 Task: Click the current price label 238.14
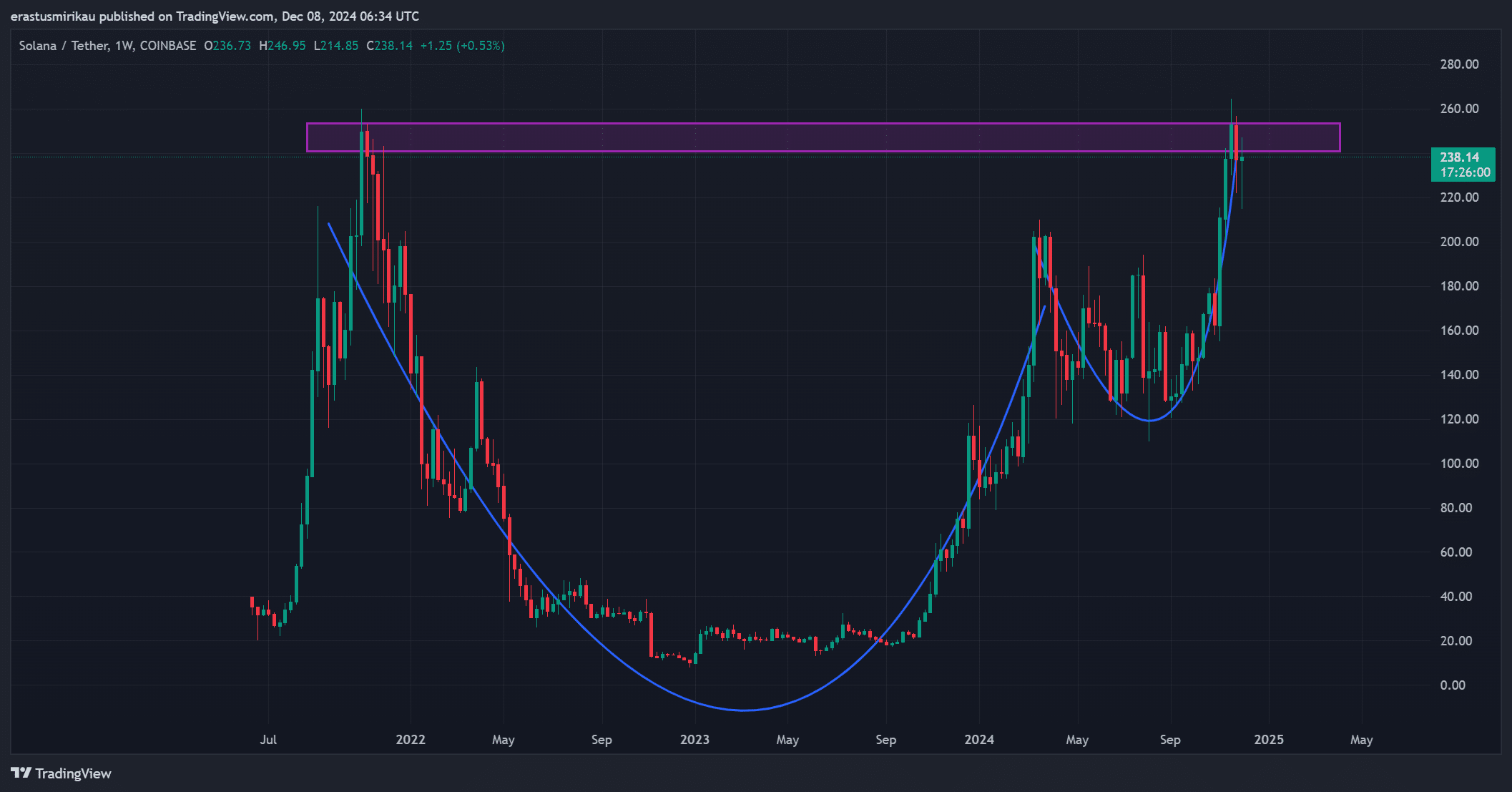tap(1460, 157)
